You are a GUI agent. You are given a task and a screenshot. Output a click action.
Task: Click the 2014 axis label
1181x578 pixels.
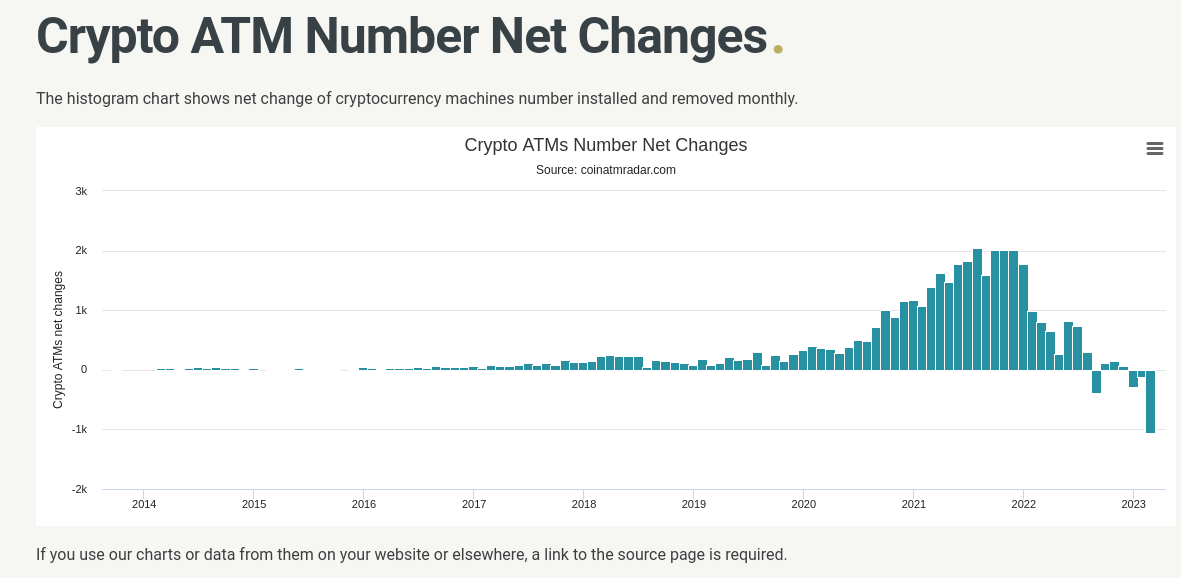144,505
